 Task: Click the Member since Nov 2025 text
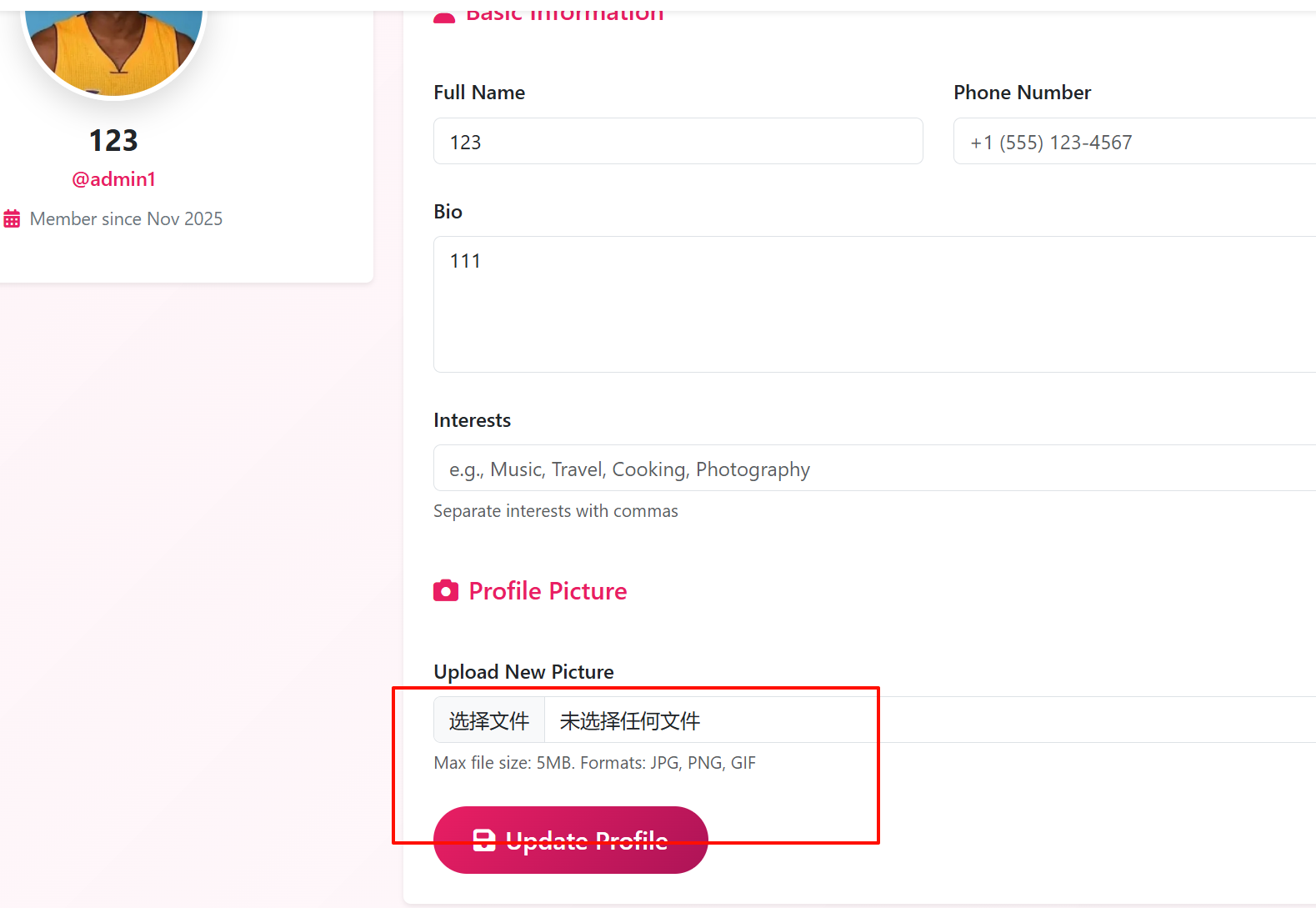(x=126, y=219)
